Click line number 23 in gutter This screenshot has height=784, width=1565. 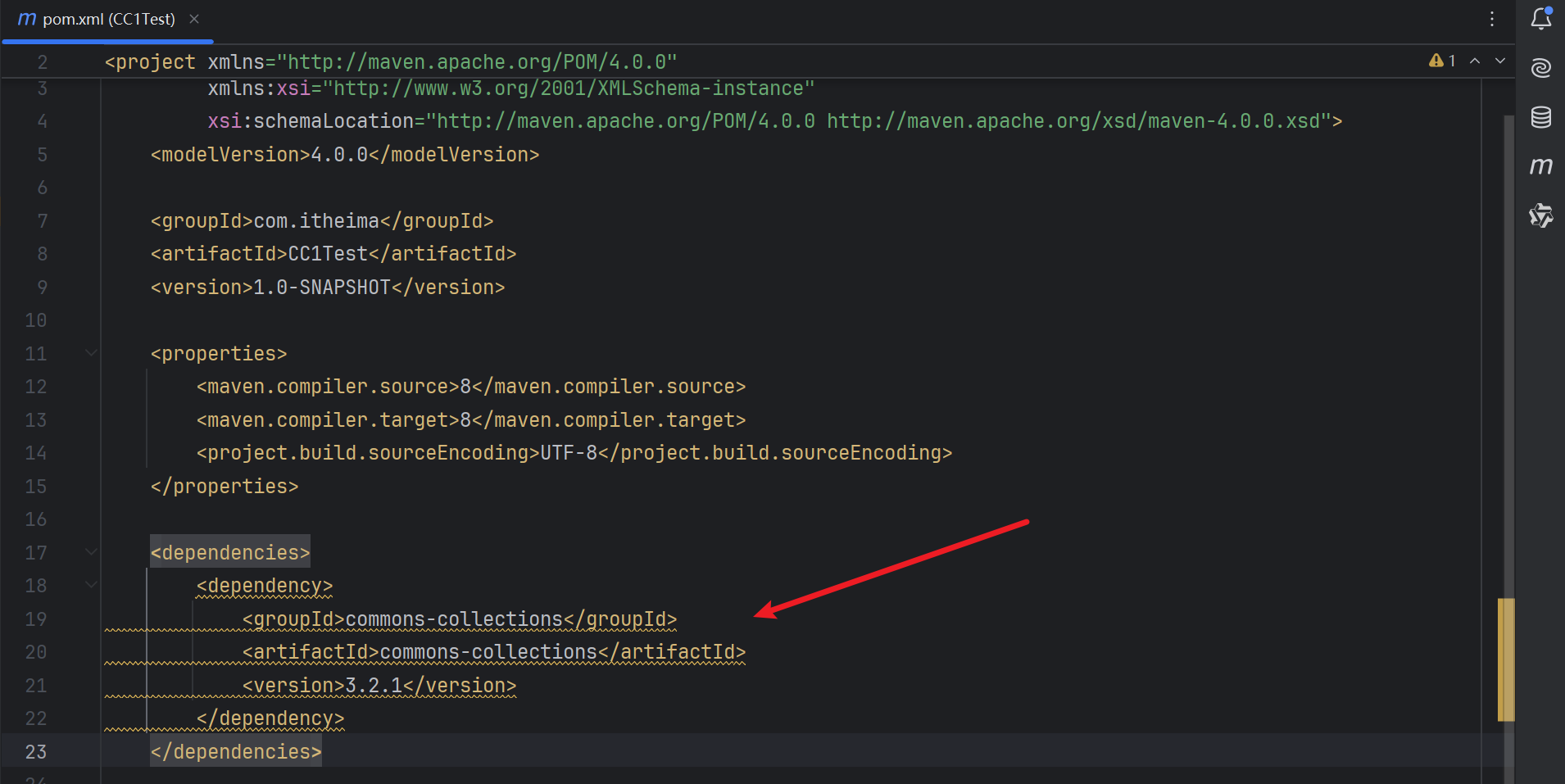tap(36, 752)
